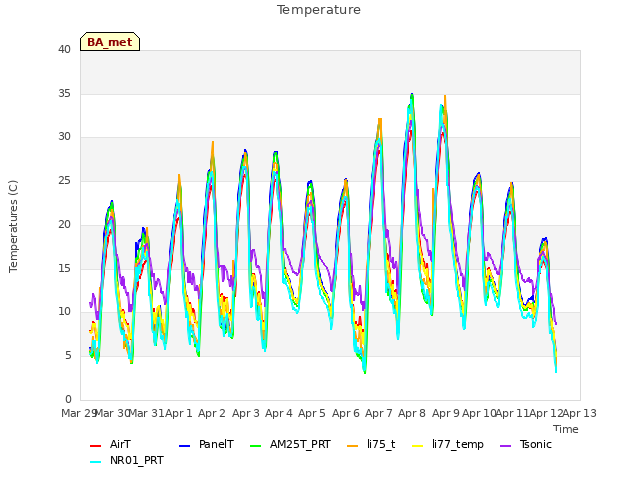
Task: Click the 5 y-axis tick label
Action: (x=68, y=356)
